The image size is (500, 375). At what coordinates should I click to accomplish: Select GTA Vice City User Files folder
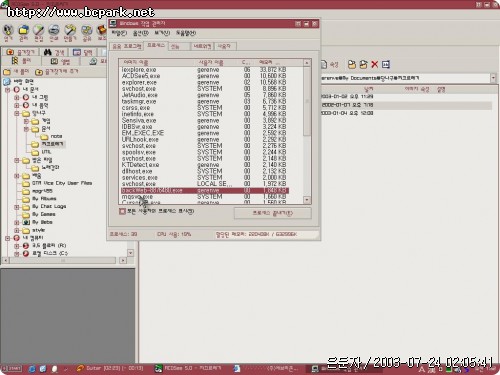click(62, 183)
